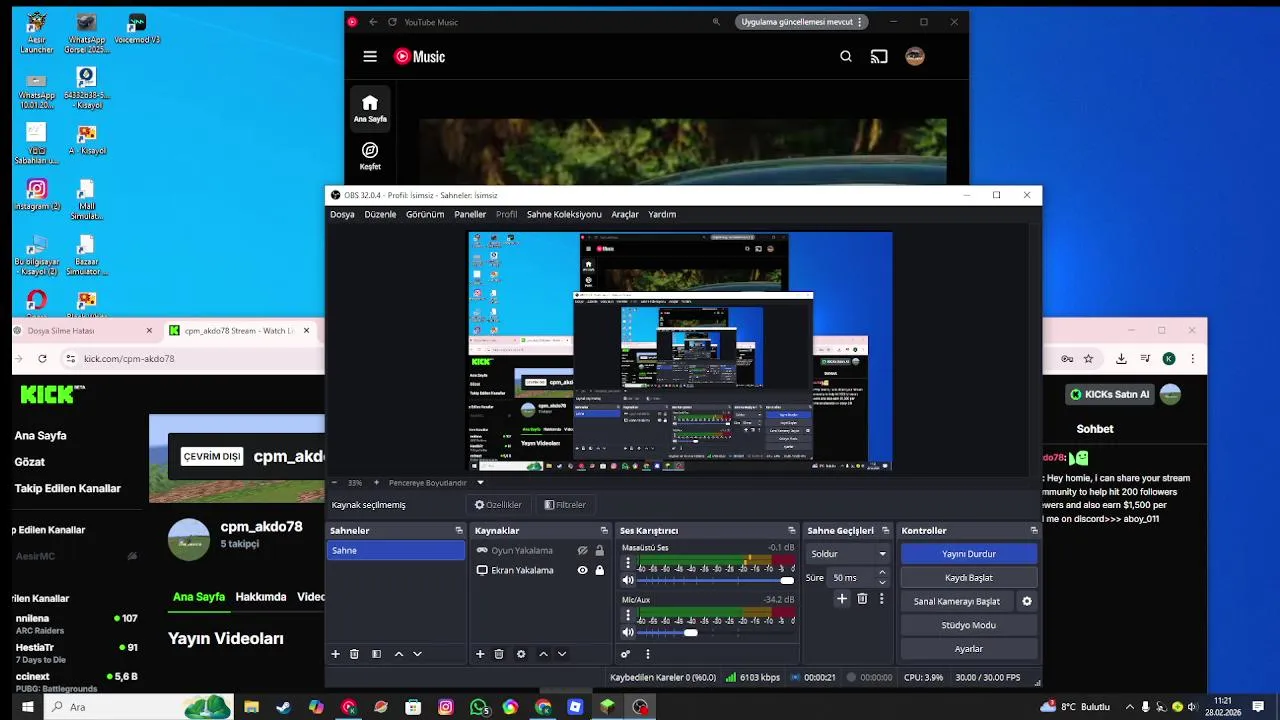Pop out the Kontroller dock panel
The image size is (1280, 720).
tap(1034, 531)
